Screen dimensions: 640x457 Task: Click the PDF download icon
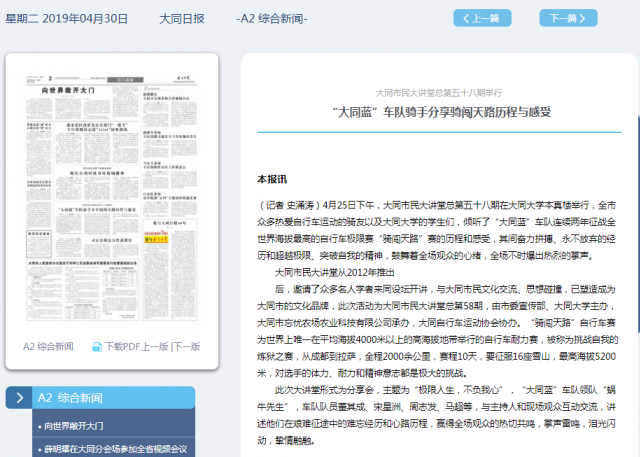click(x=97, y=347)
